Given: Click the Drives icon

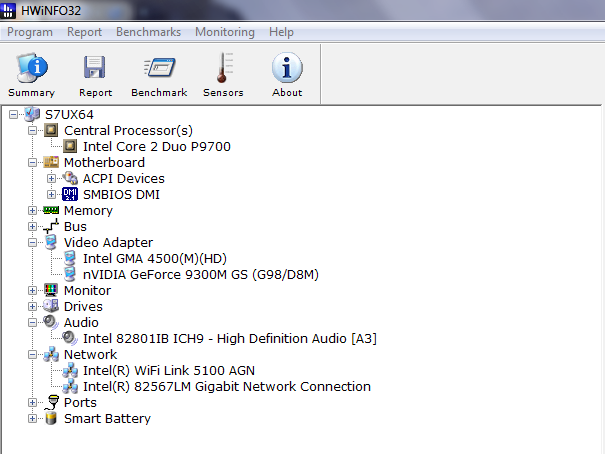Looking at the screenshot, I should pyautogui.click(x=51, y=306).
